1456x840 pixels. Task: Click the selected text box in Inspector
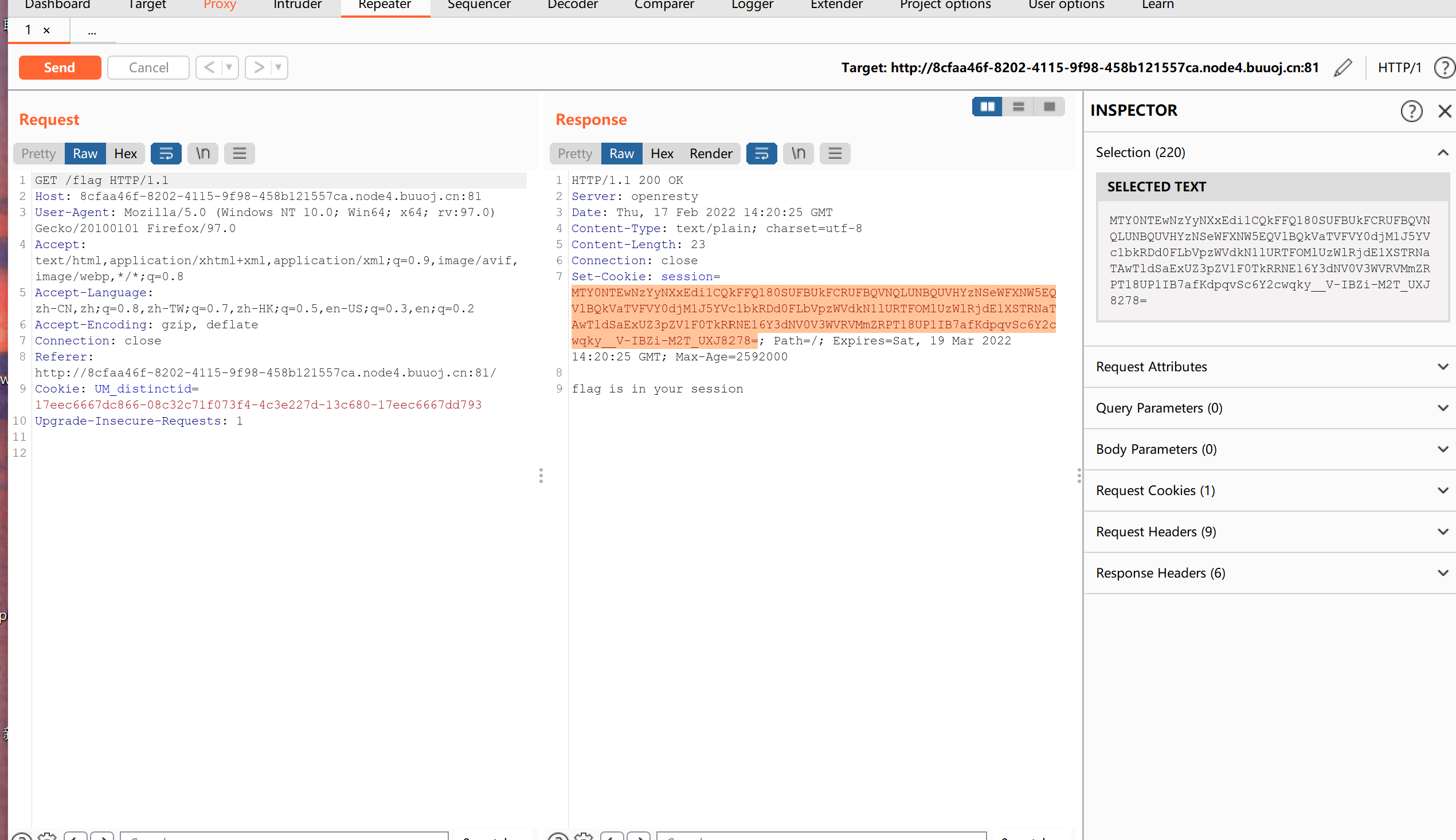(1273, 261)
